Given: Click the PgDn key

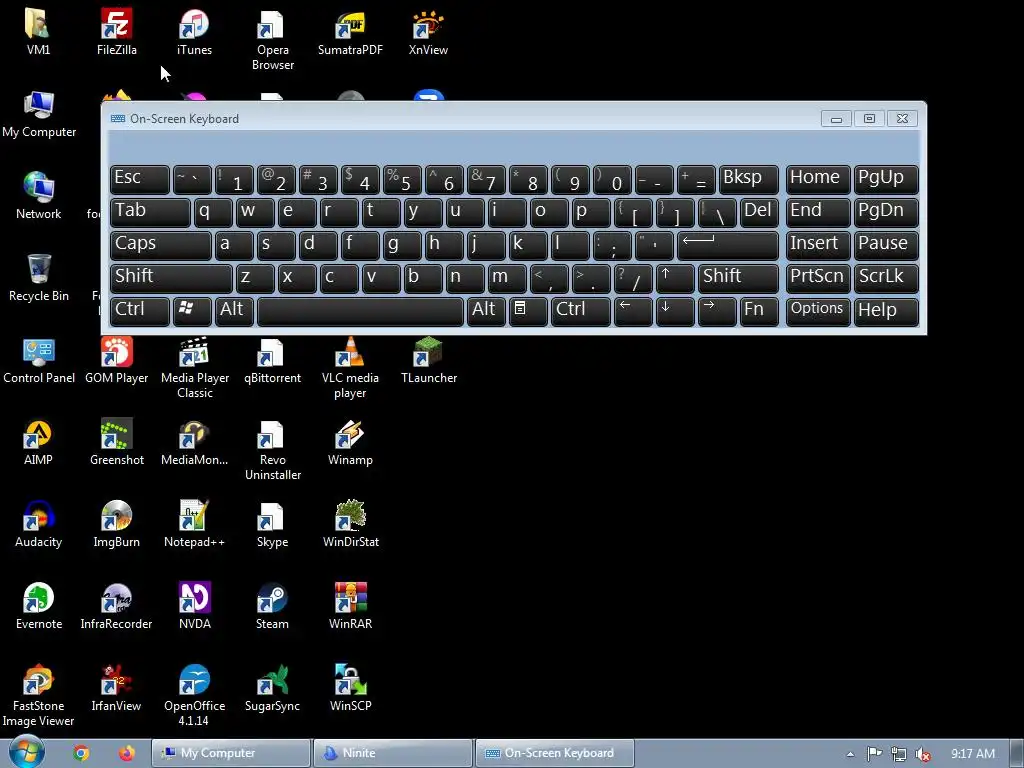Looking at the screenshot, I should [886, 212].
